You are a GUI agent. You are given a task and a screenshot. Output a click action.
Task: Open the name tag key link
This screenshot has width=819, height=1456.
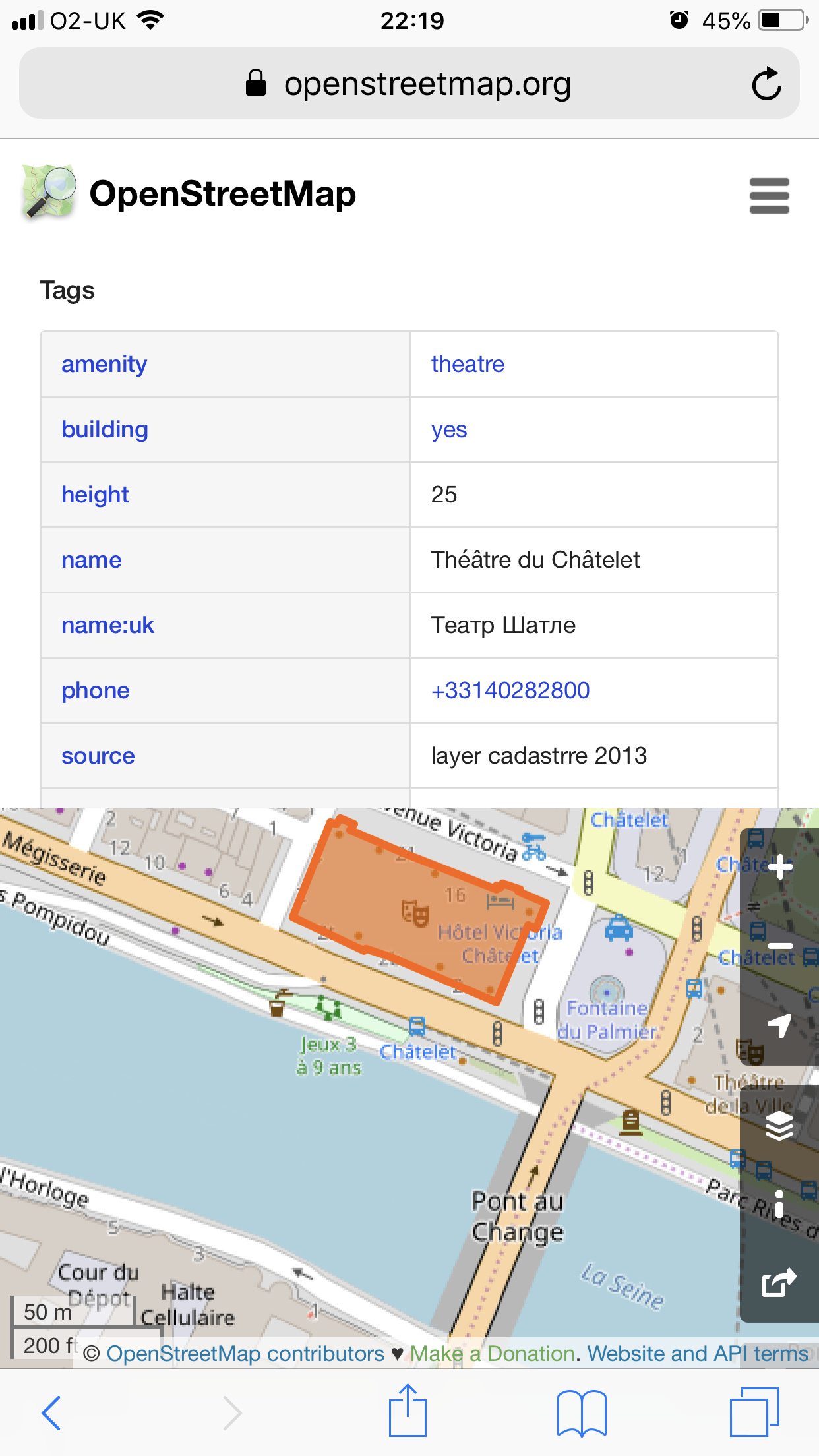(x=92, y=560)
